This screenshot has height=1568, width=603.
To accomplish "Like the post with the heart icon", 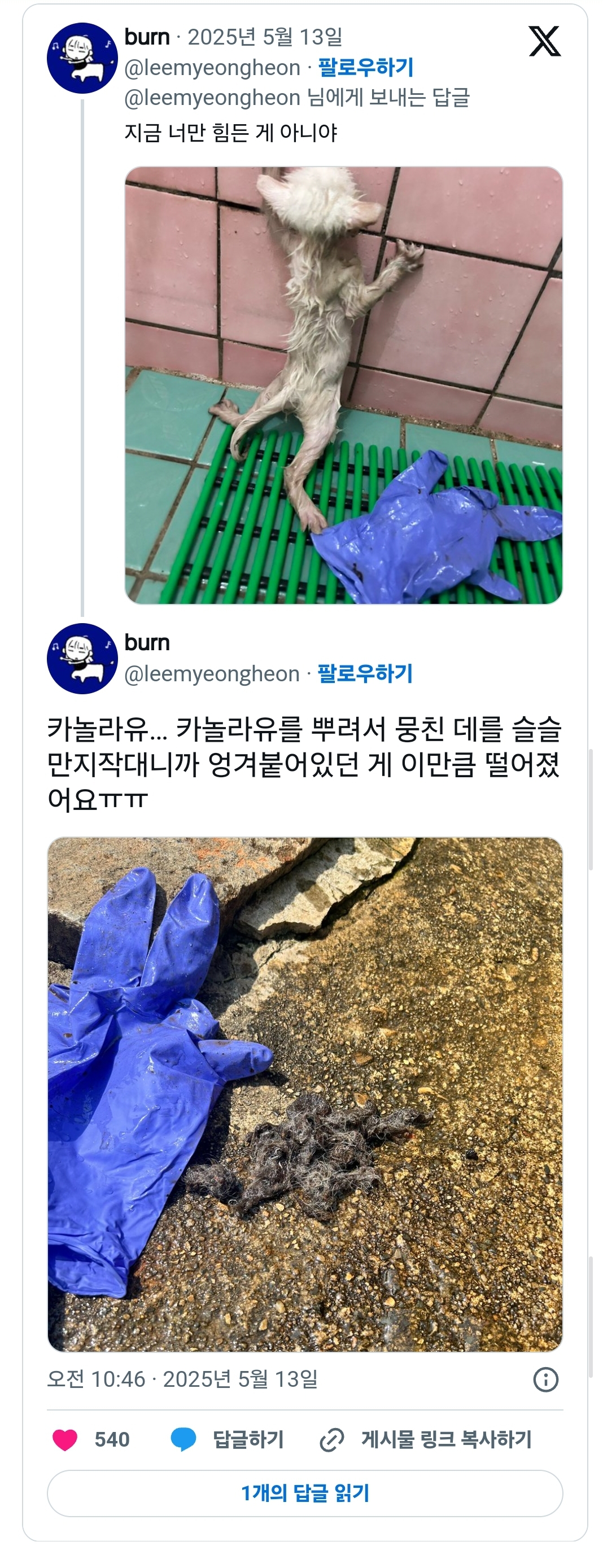I will point(64,1439).
